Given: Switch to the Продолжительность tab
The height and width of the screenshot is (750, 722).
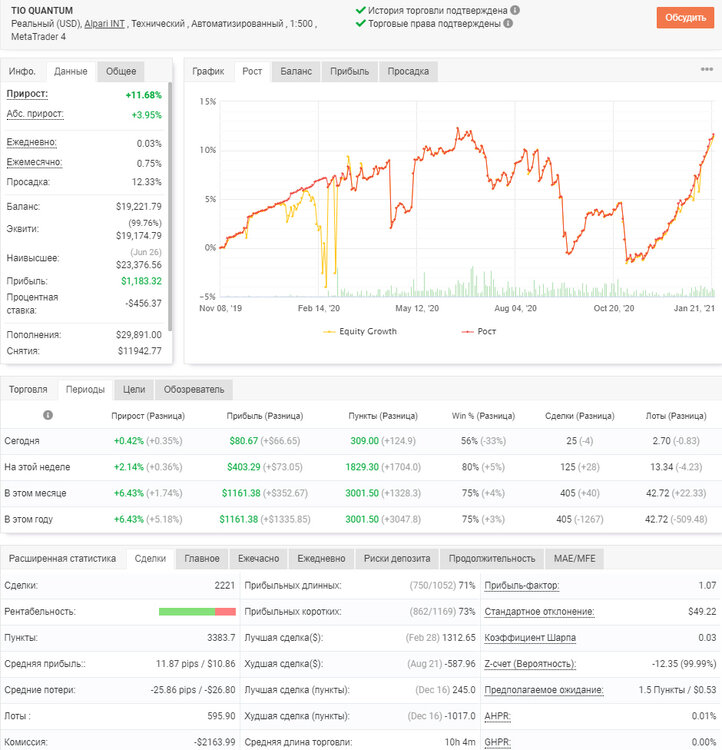Looking at the screenshot, I should (x=492, y=558).
